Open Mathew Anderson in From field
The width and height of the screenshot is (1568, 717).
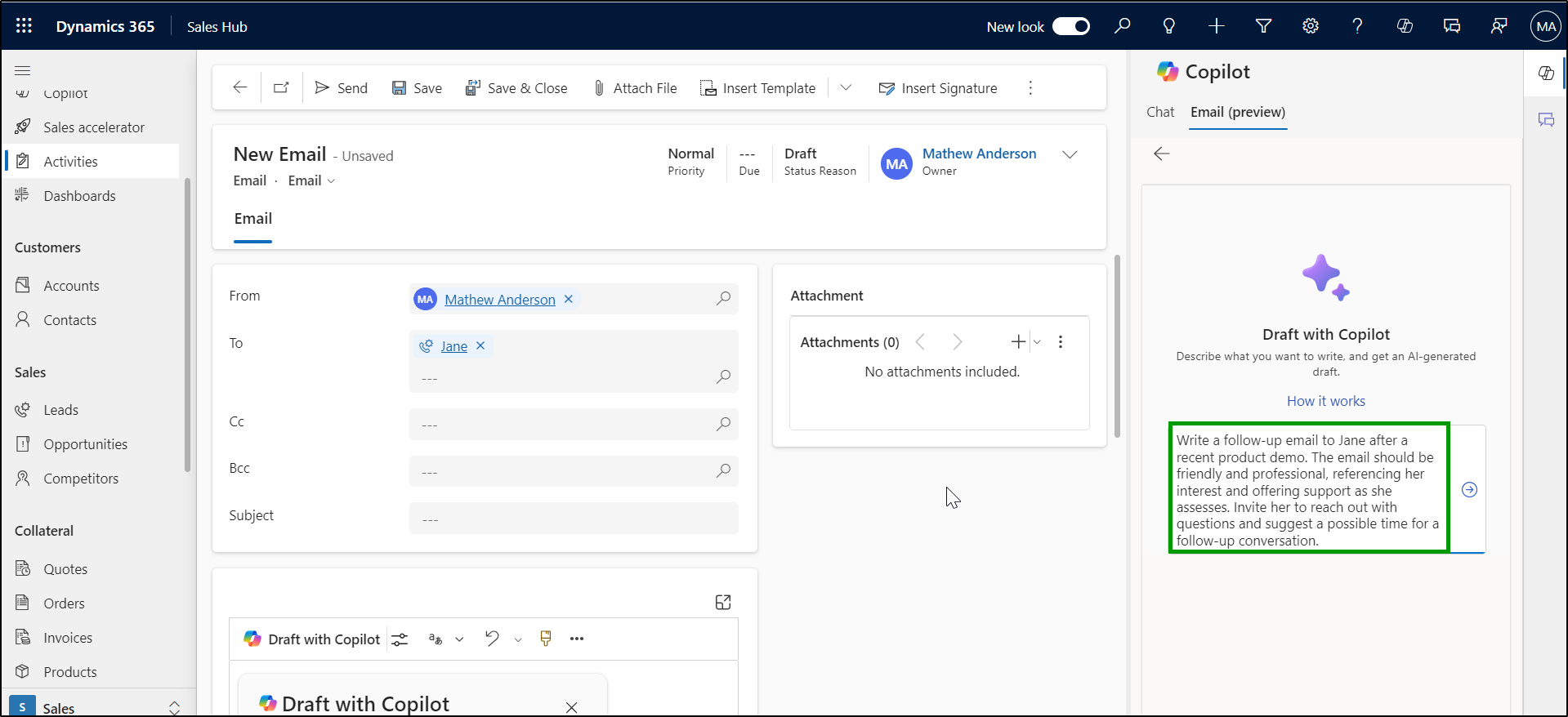tap(499, 300)
